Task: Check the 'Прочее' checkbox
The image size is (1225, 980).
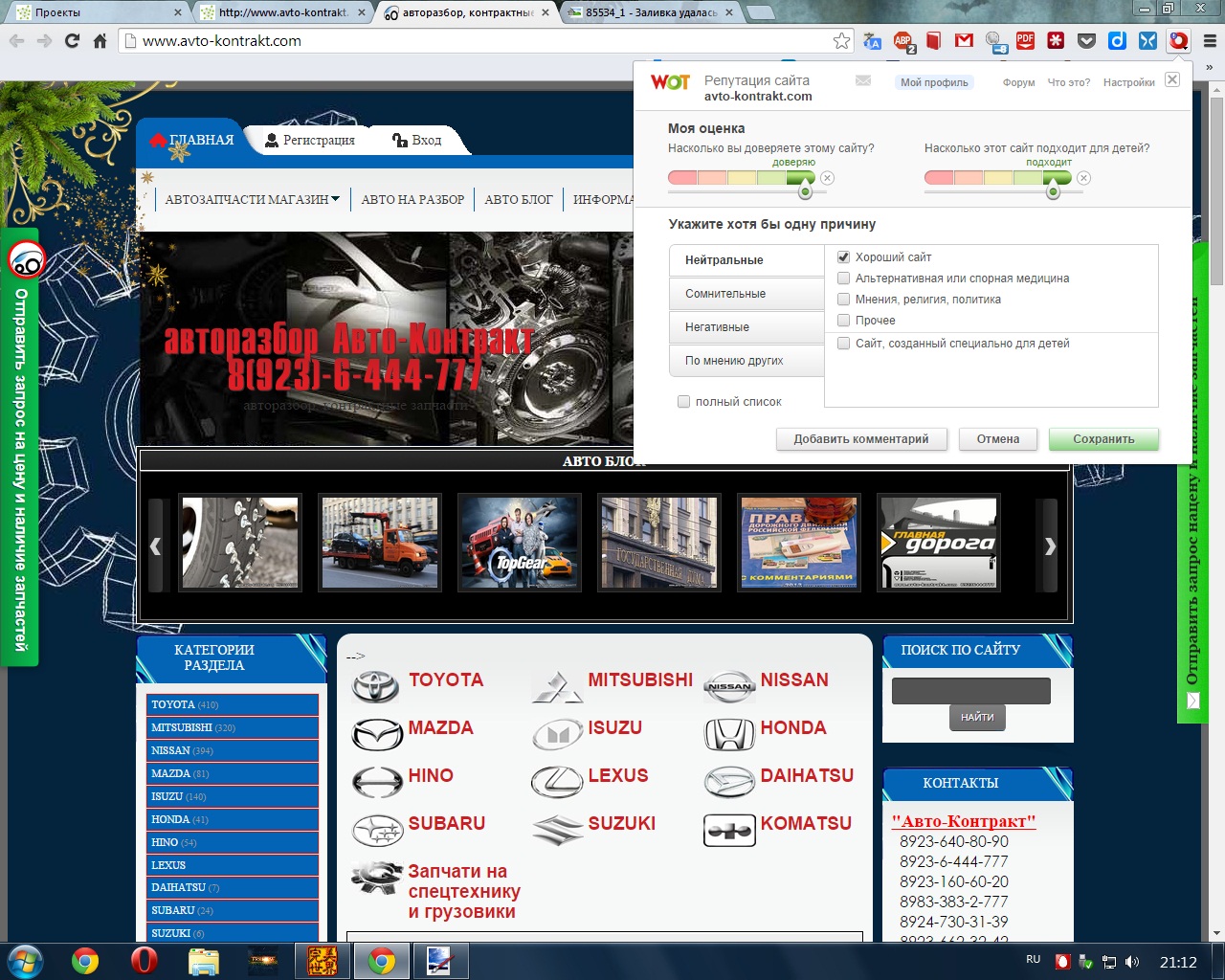Action: 843,321
